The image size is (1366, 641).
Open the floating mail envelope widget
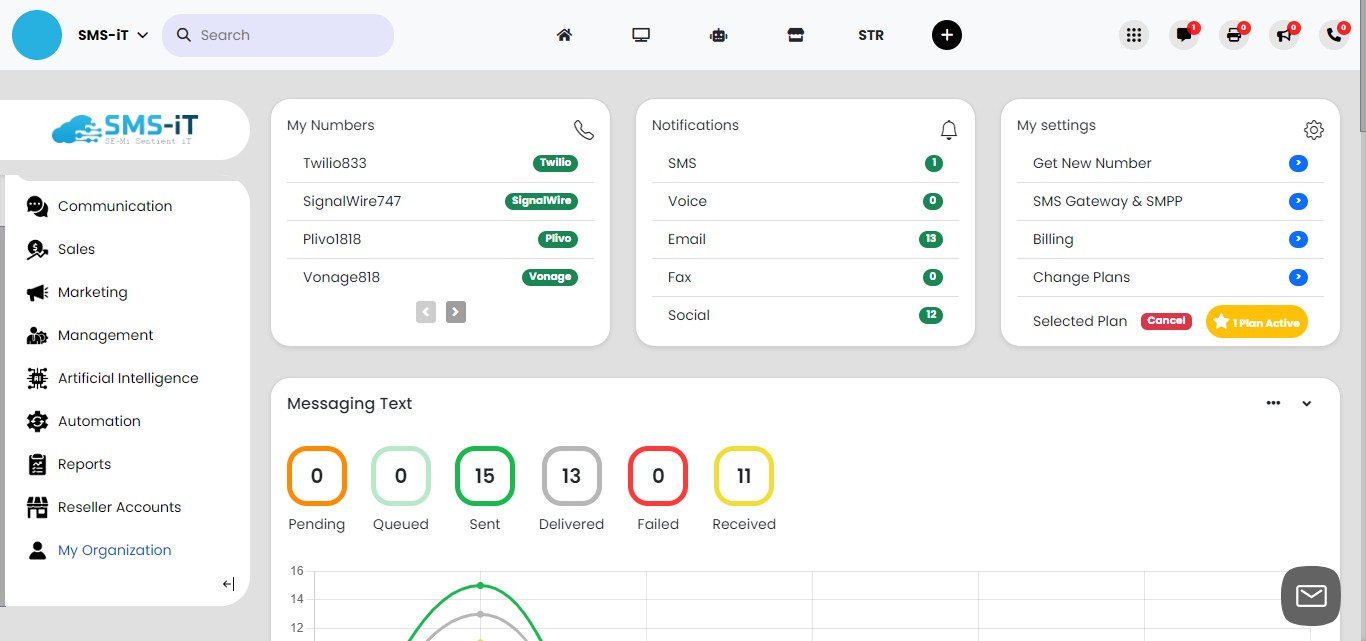coord(1310,596)
